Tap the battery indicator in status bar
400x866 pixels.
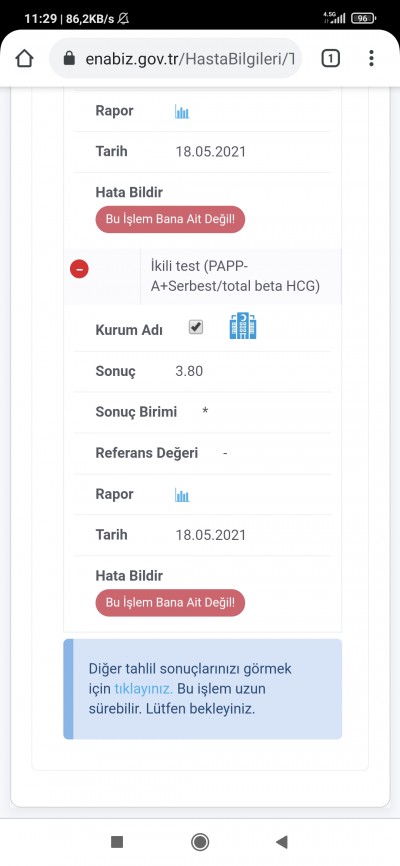coord(363,18)
